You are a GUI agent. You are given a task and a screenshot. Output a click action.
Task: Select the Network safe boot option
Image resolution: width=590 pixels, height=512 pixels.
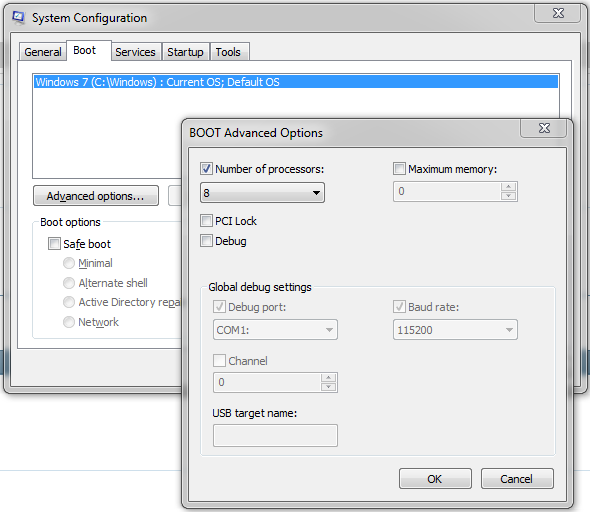(x=69, y=322)
